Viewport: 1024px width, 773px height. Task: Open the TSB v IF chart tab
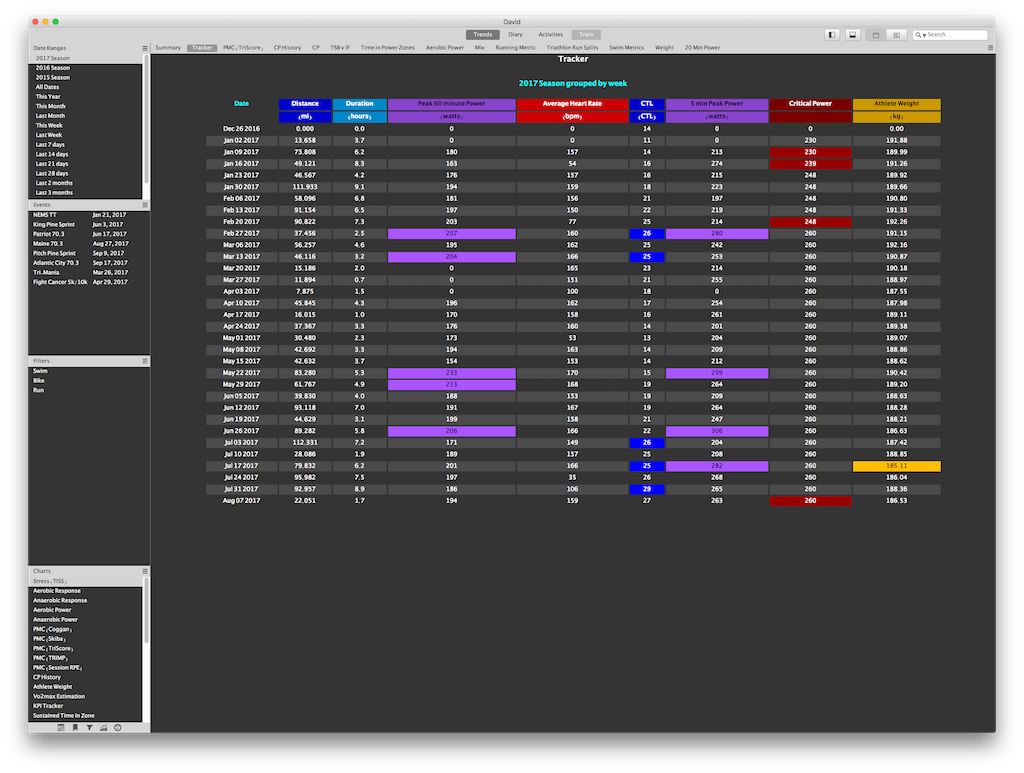[x=340, y=48]
